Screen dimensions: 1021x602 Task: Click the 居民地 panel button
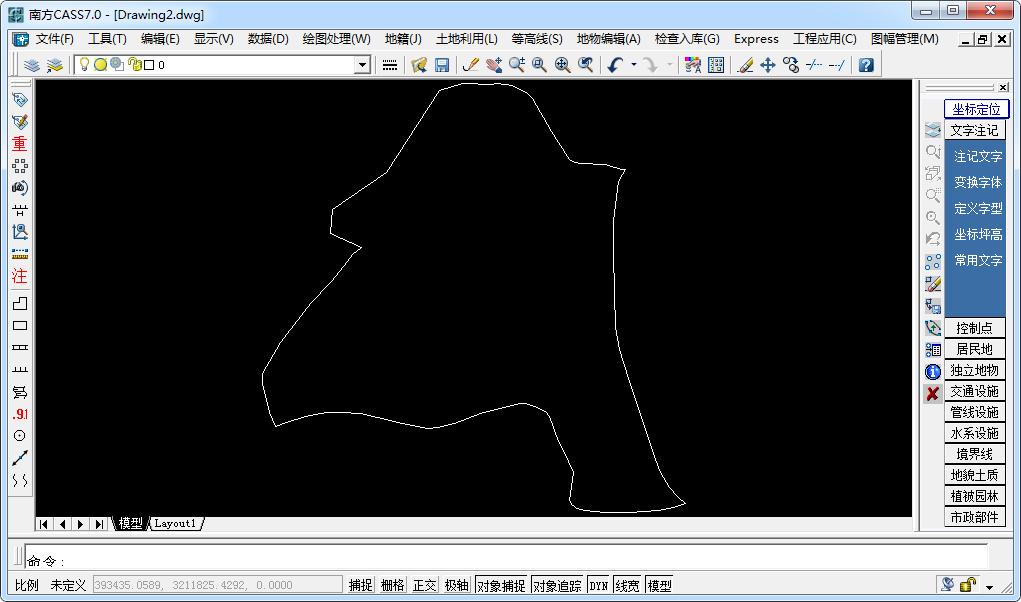[x=974, y=349]
